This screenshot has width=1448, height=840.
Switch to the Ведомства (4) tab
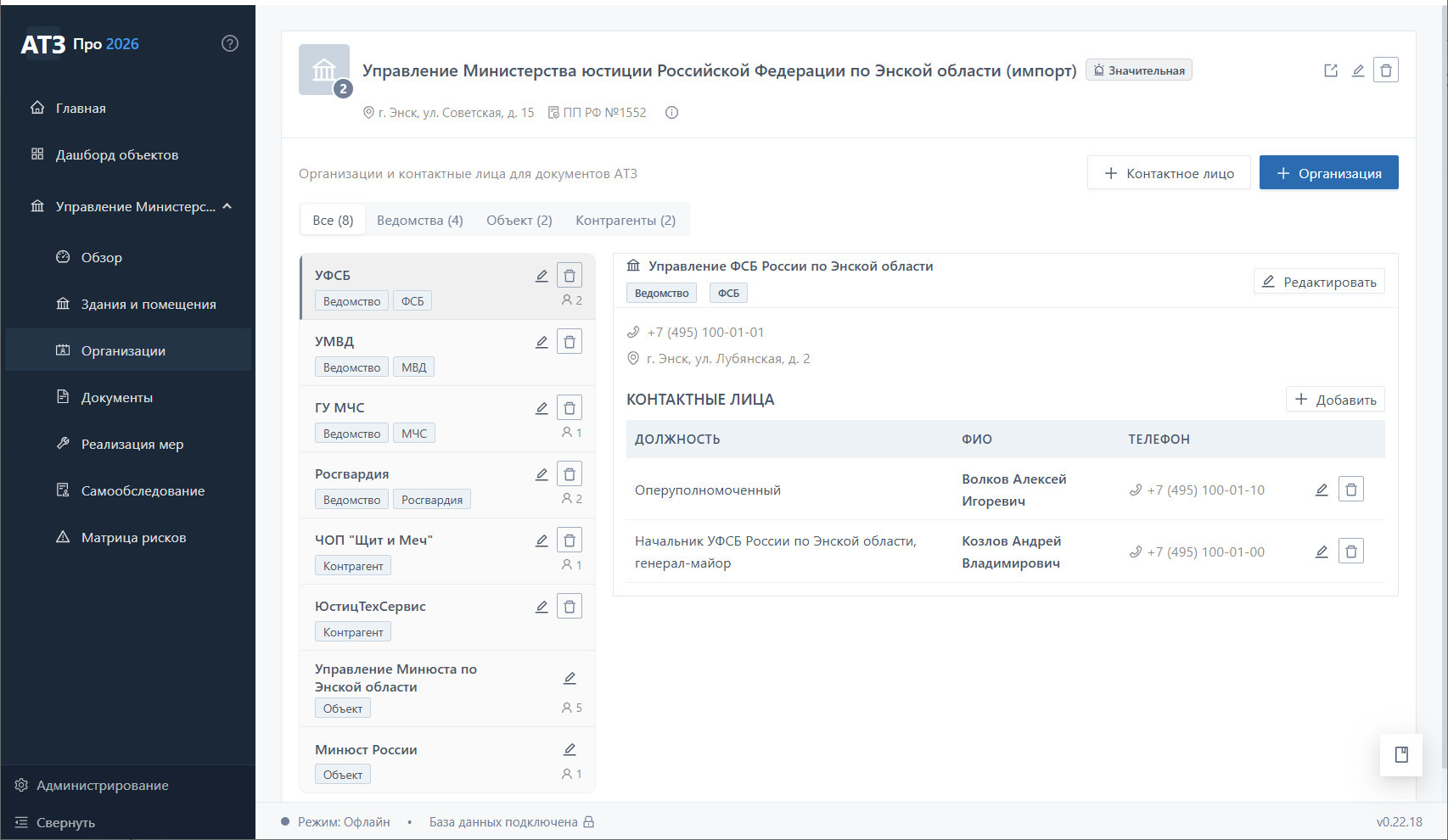tap(420, 220)
